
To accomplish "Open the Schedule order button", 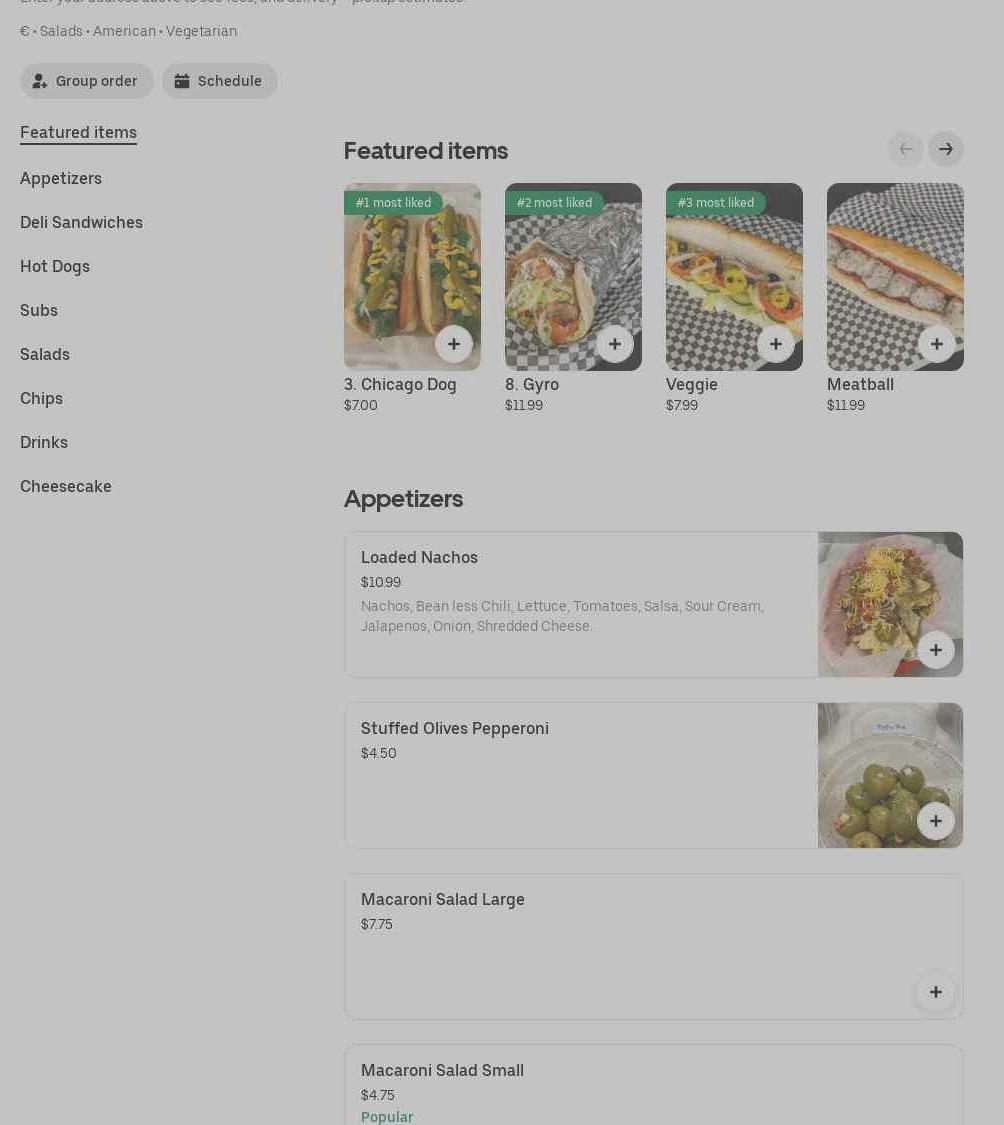I will click(220, 81).
